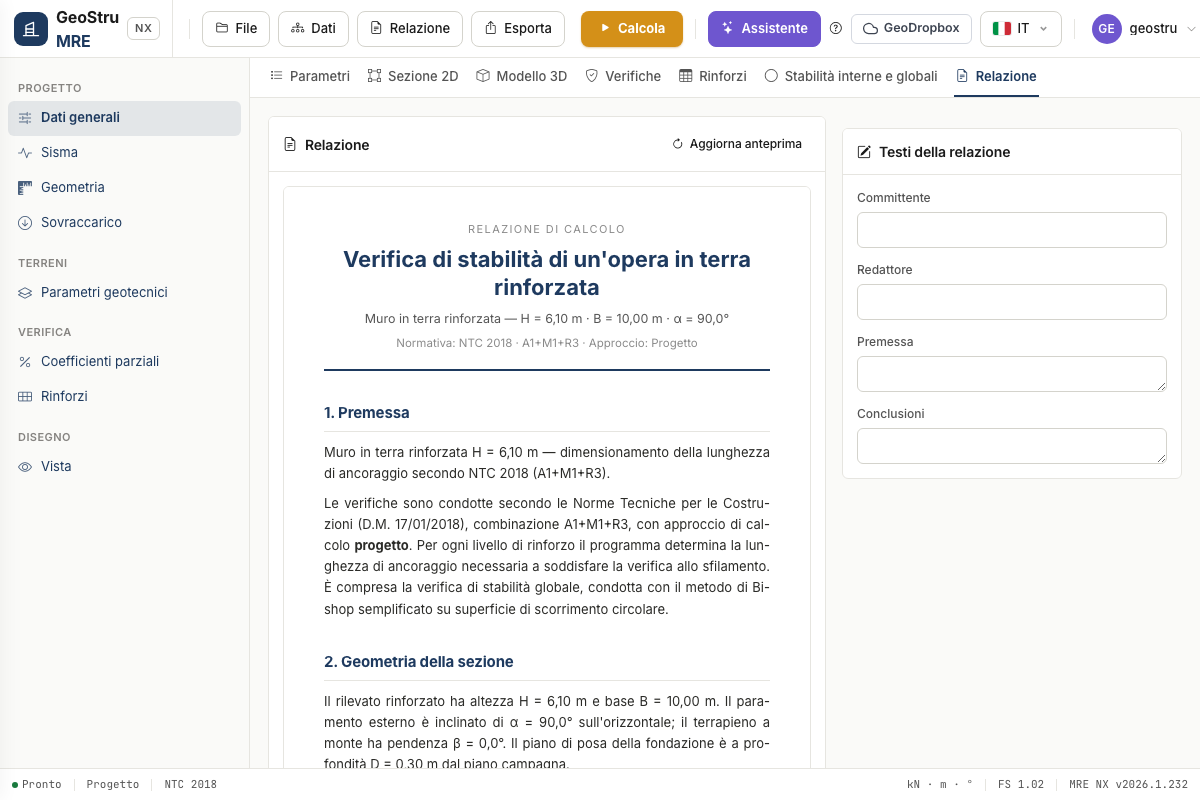
Task: Click the Testi della relazione edit icon
Action: point(865,152)
